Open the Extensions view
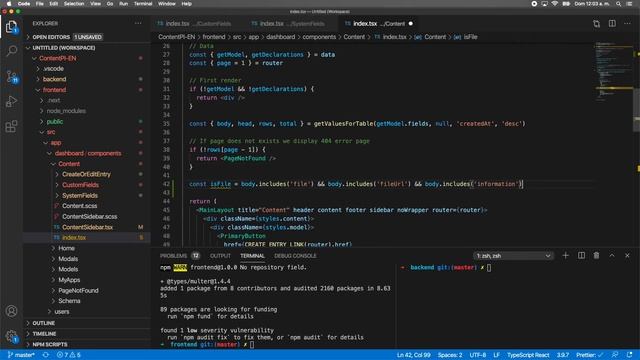 11,126
